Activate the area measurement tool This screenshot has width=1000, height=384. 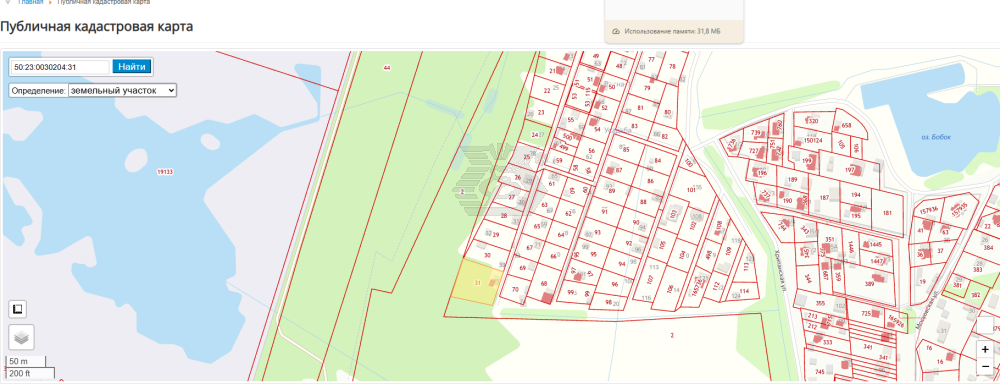coord(17,309)
